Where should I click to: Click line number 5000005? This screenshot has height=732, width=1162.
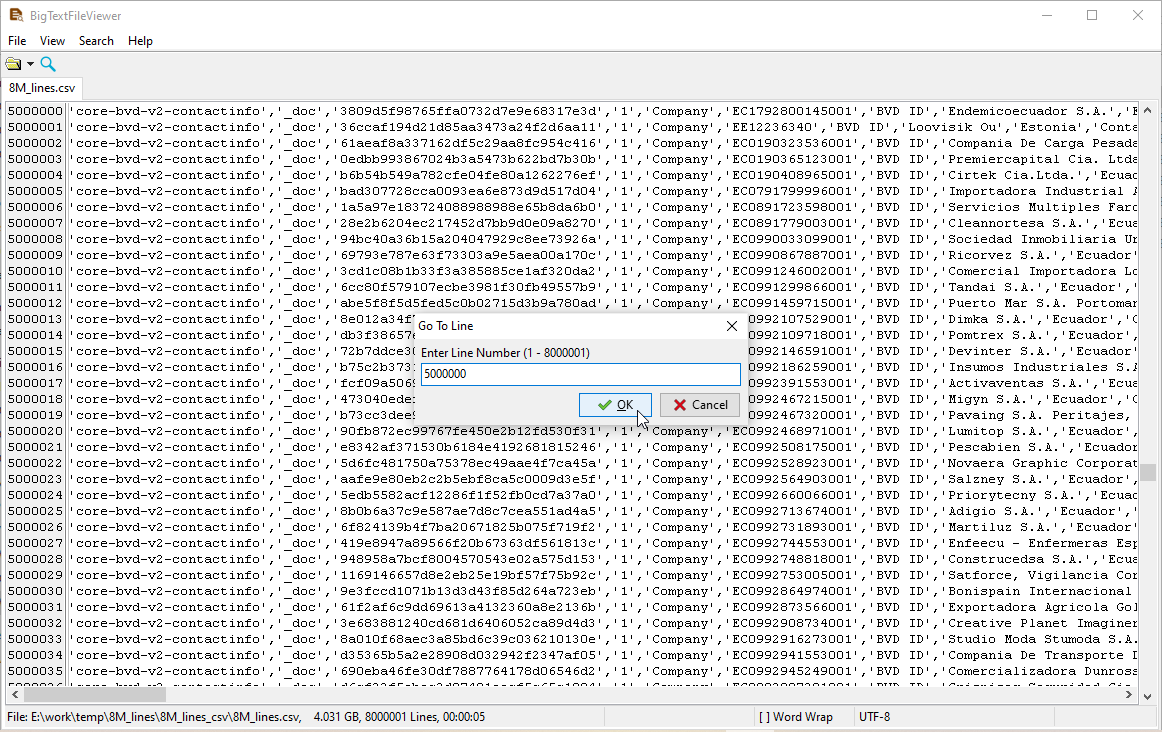pos(36,191)
